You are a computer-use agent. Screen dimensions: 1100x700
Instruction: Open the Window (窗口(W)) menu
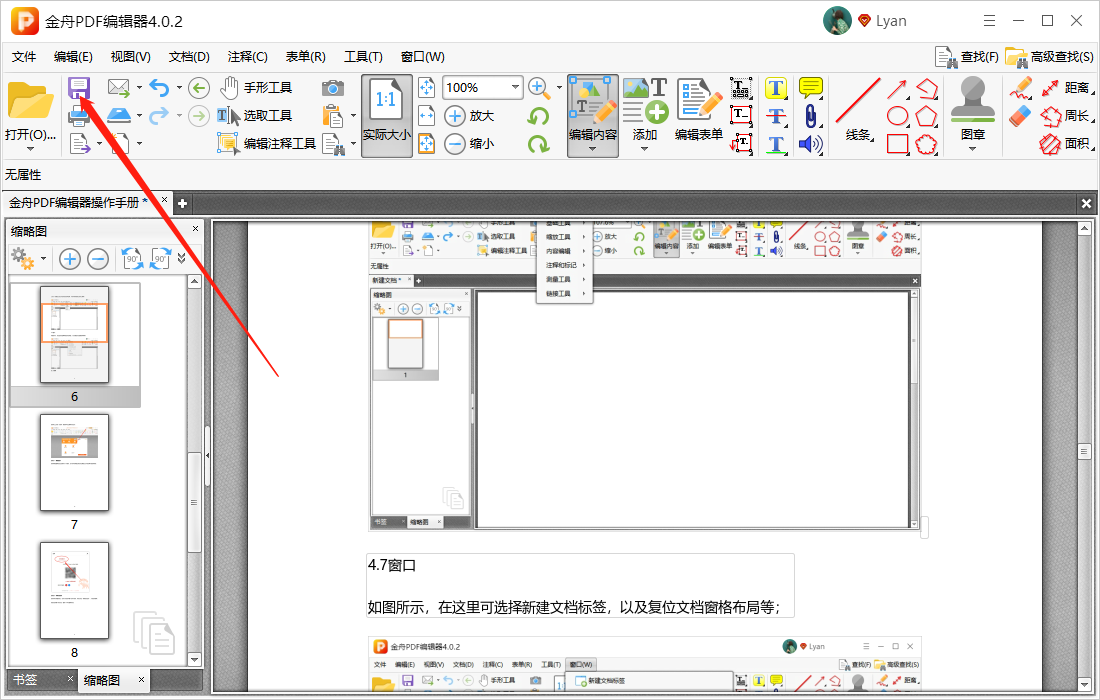click(x=422, y=57)
